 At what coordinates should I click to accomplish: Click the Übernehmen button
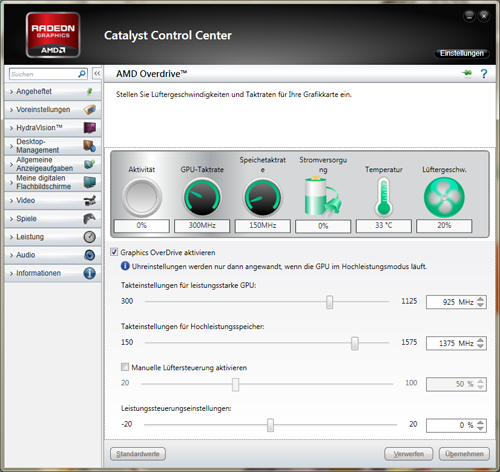click(x=464, y=454)
